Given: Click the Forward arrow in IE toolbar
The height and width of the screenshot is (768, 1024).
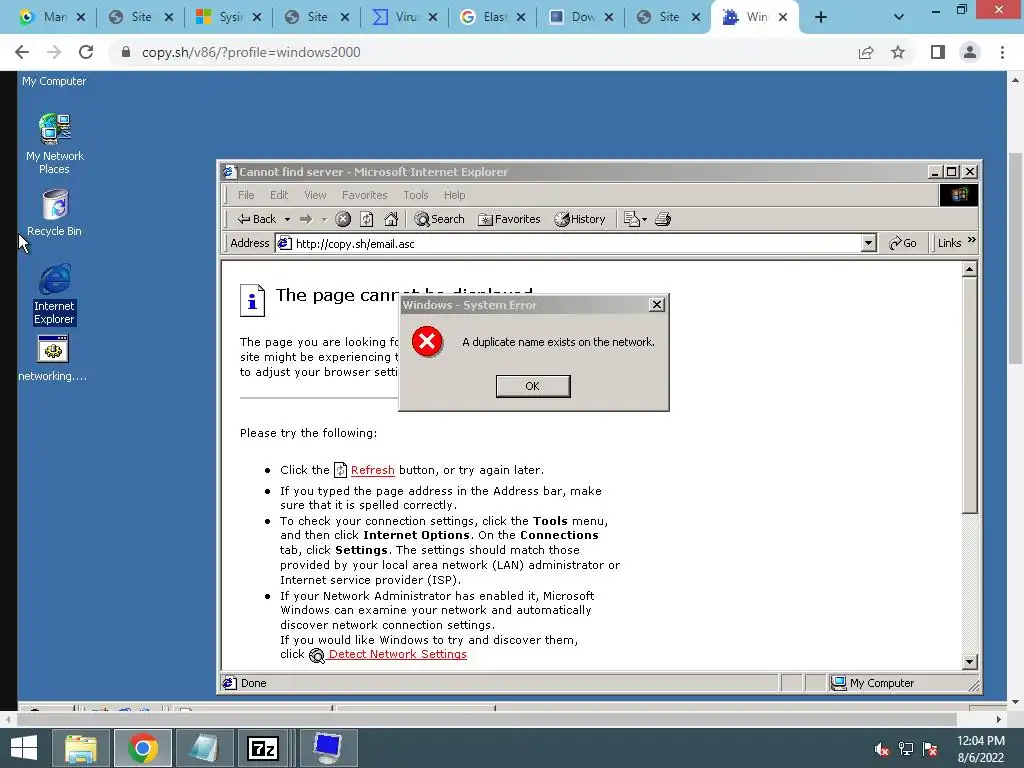Looking at the screenshot, I should 306,219.
